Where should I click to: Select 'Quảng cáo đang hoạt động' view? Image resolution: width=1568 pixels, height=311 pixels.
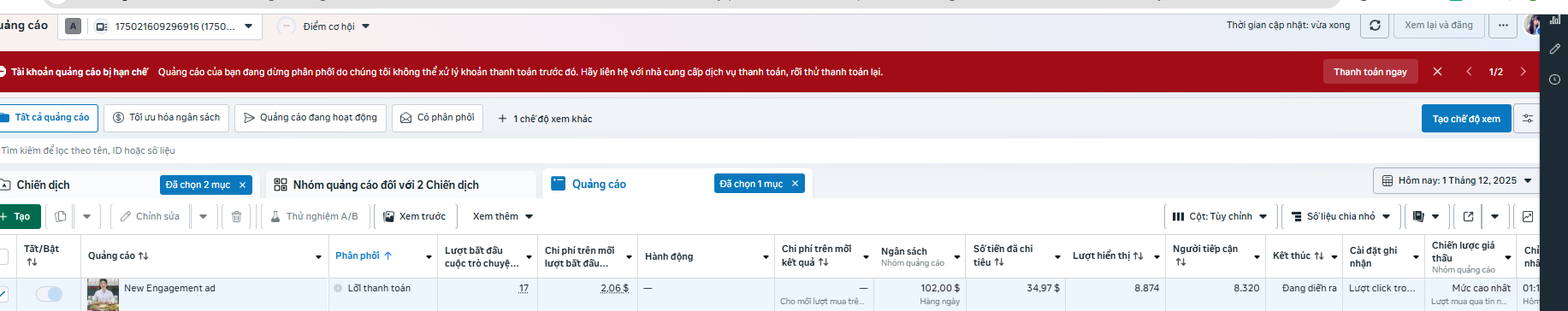(311, 118)
